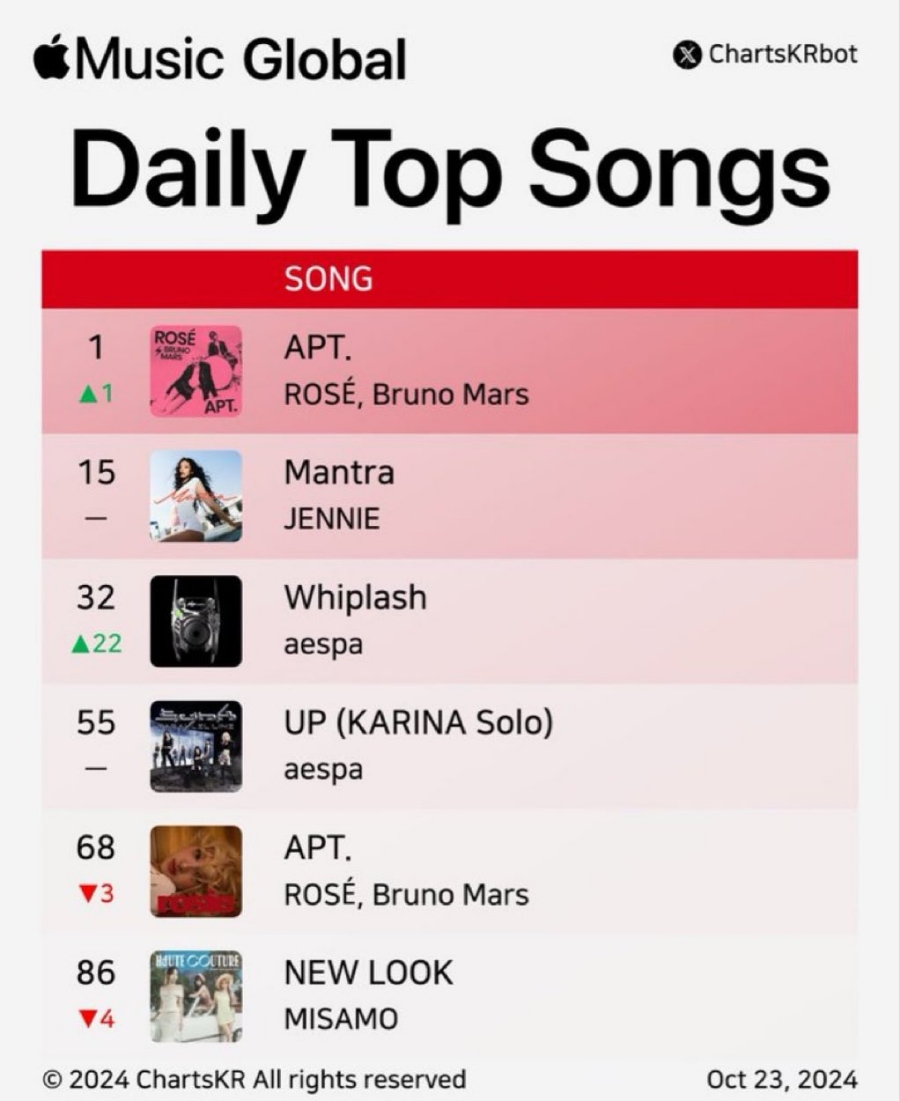Click the dash under rank 55
Screen dimensions: 900x1101
point(96,769)
